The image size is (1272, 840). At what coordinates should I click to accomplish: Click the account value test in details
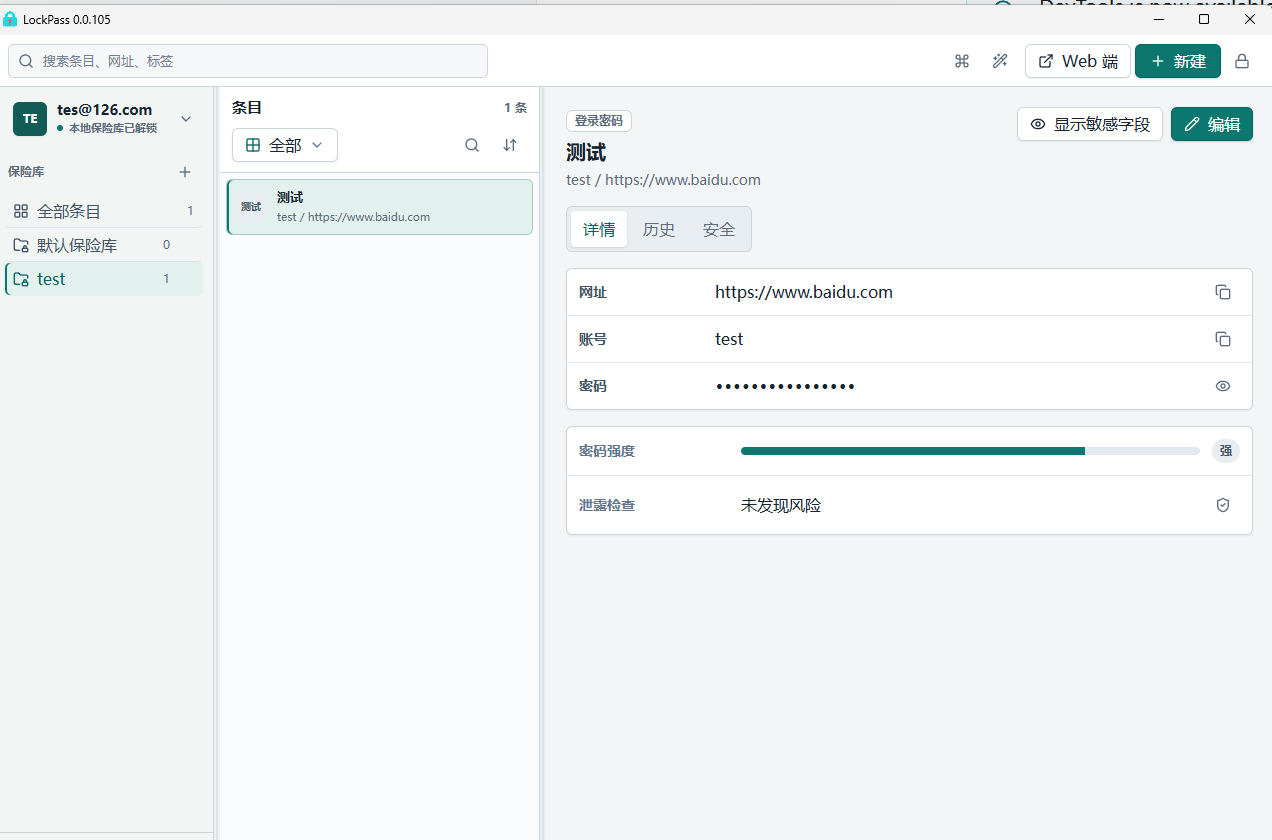pyautogui.click(x=729, y=339)
